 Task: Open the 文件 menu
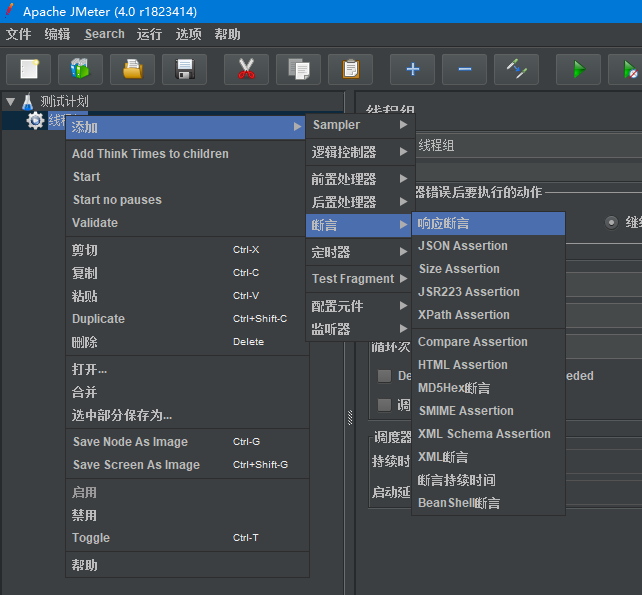point(18,34)
